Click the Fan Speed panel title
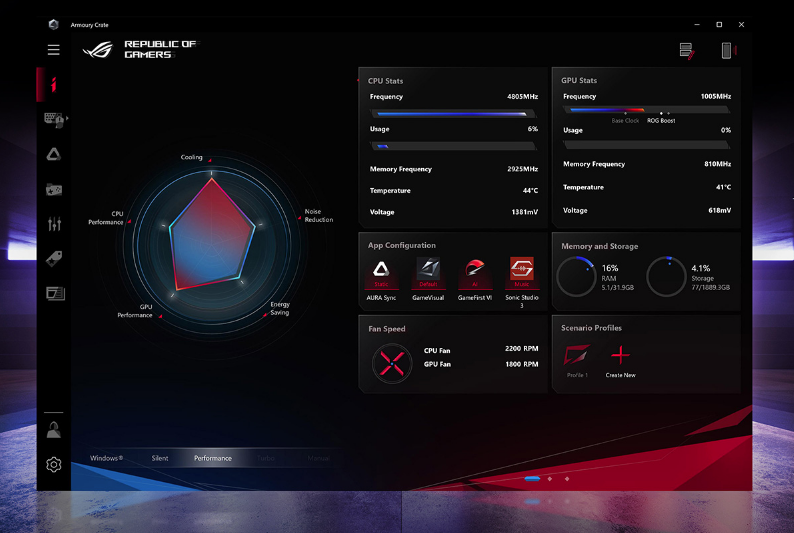Image resolution: width=794 pixels, height=533 pixels. tap(387, 329)
